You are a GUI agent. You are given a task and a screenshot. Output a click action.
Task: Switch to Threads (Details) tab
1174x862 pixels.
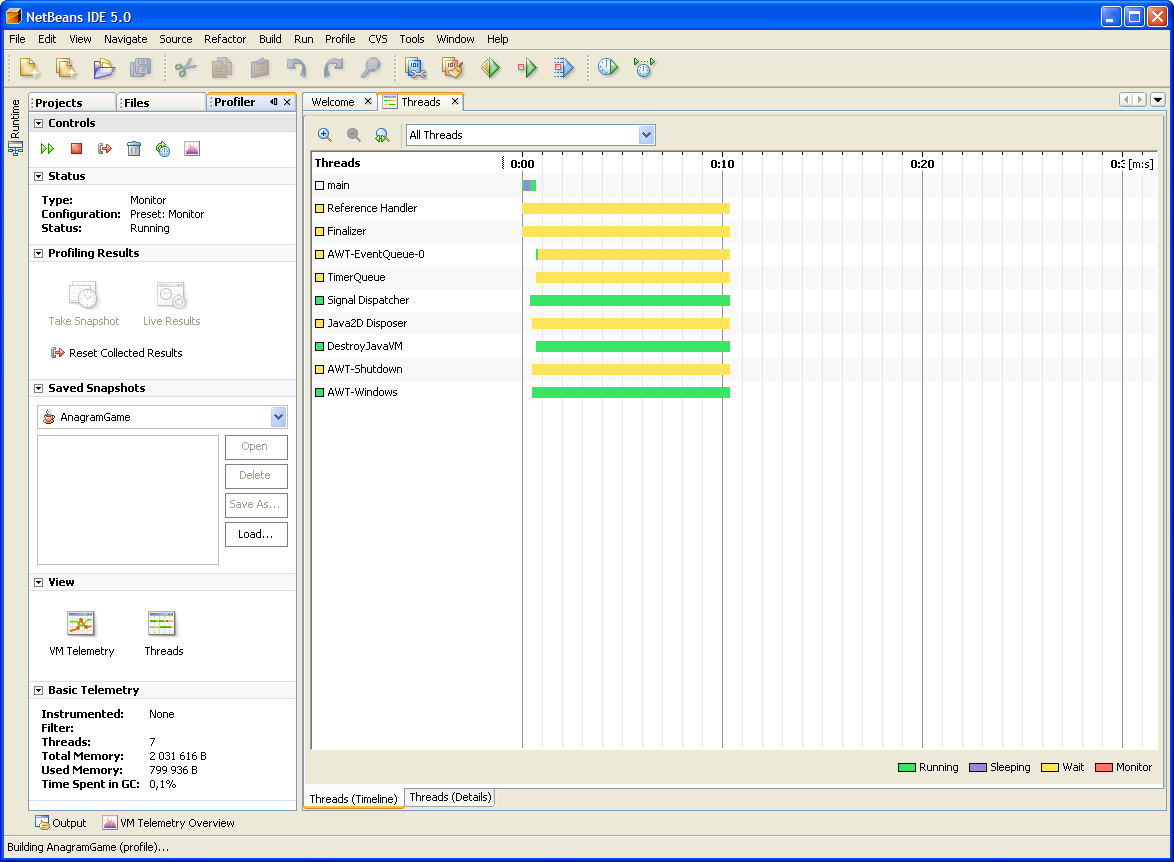450,797
